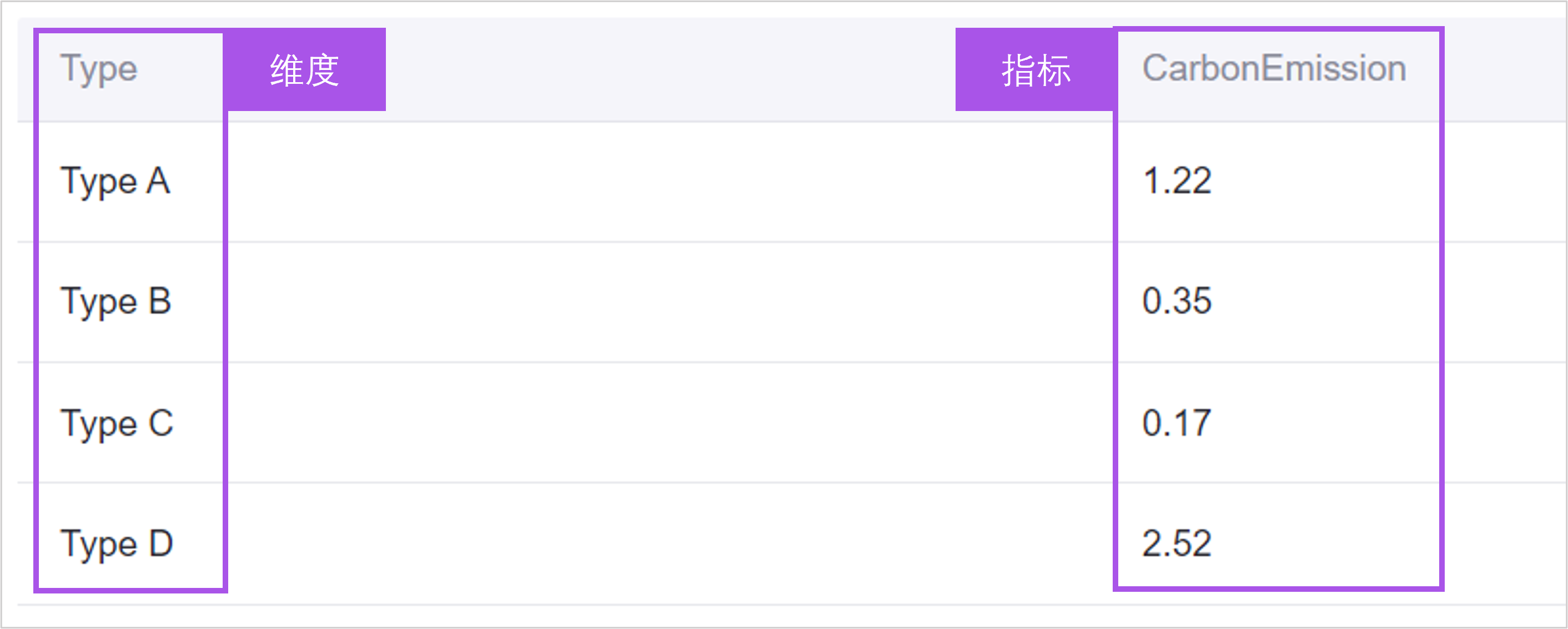The height and width of the screenshot is (629, 1568).
Task: Click empty middle space of Type D row
Action: click(x=670, y=544)
